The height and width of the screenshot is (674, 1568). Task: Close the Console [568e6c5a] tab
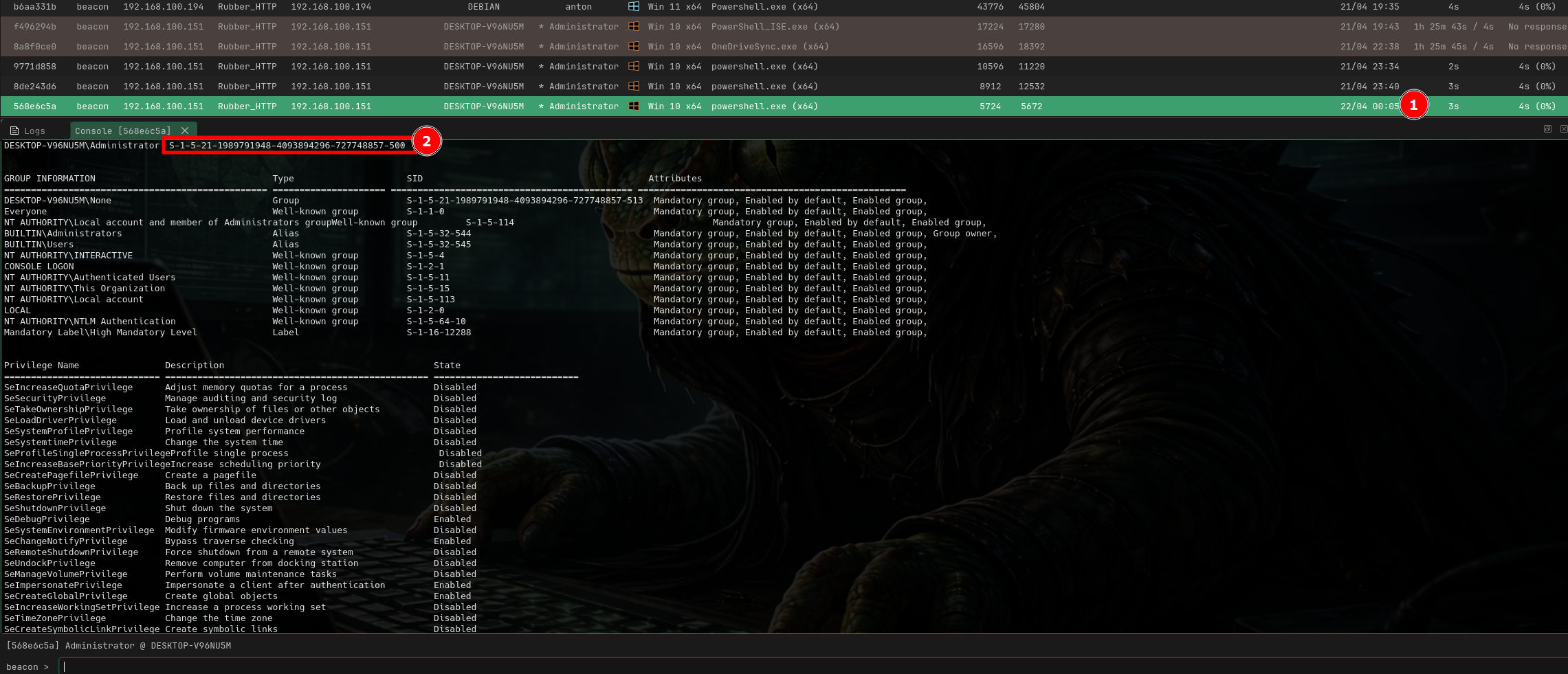(x=185, y=131)
